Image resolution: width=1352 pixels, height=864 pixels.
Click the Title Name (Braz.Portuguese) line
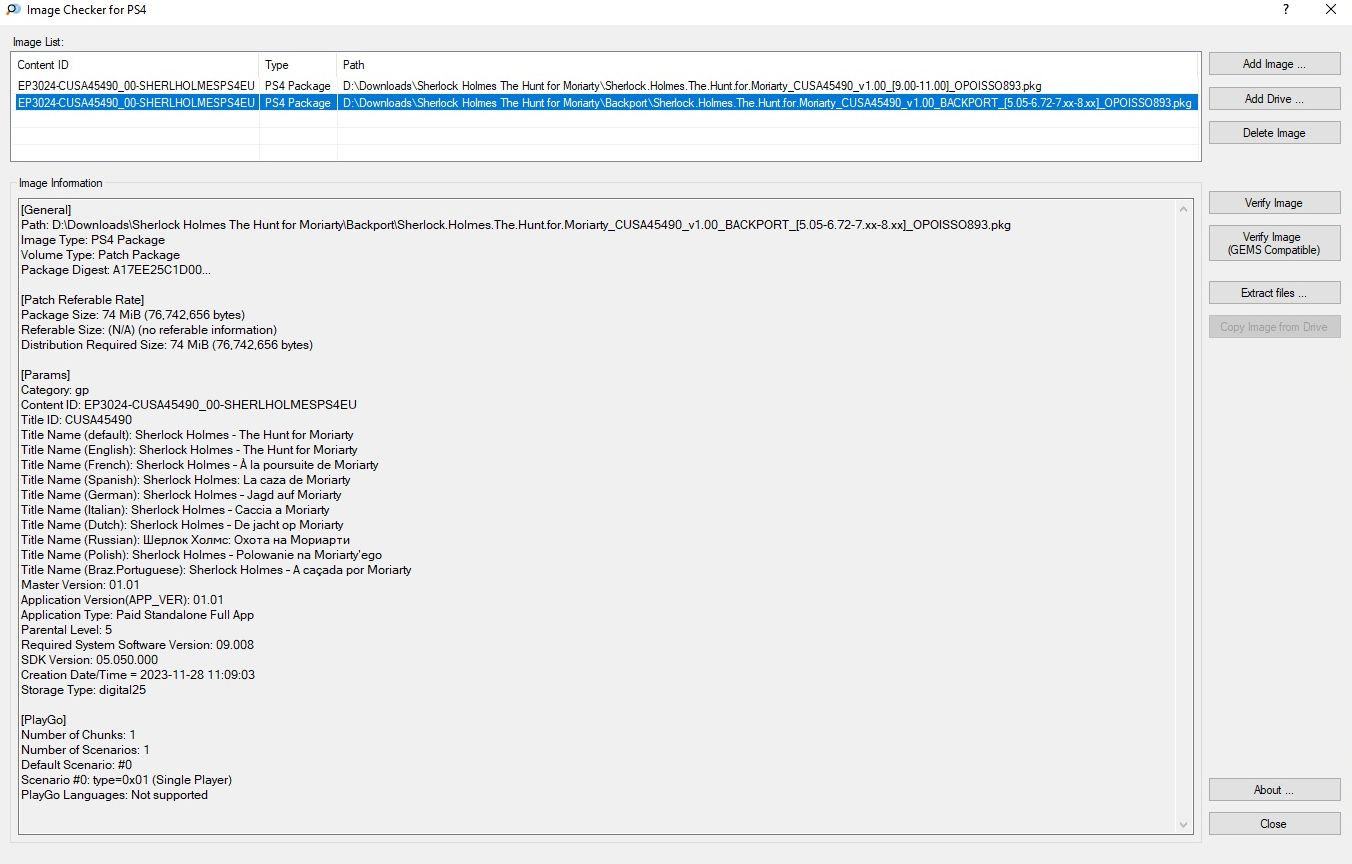[216, 570]
